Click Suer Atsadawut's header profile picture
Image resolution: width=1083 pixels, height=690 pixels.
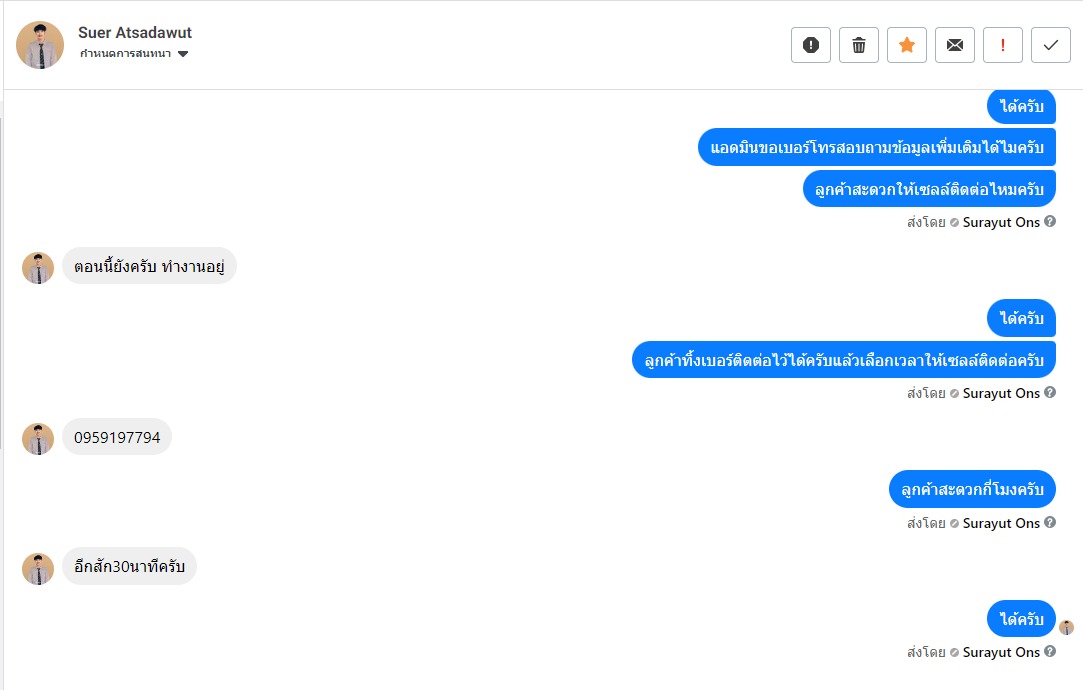pyautogui.click(x=40, y=45)
